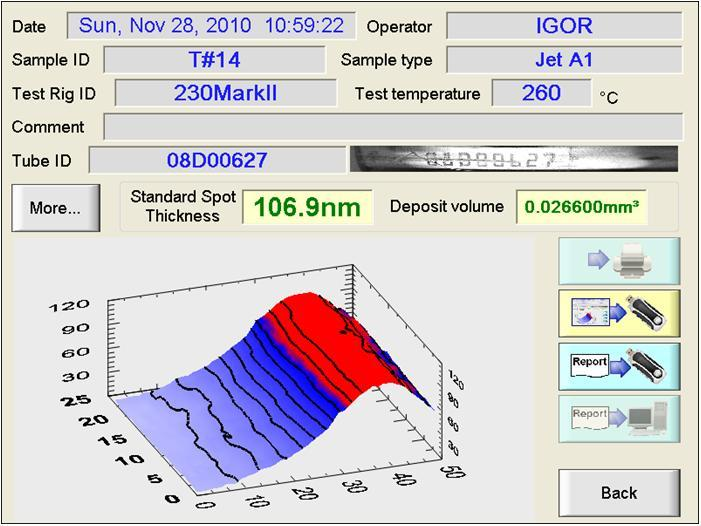Click the Sample ID field T#14

(x=214, y=60)
